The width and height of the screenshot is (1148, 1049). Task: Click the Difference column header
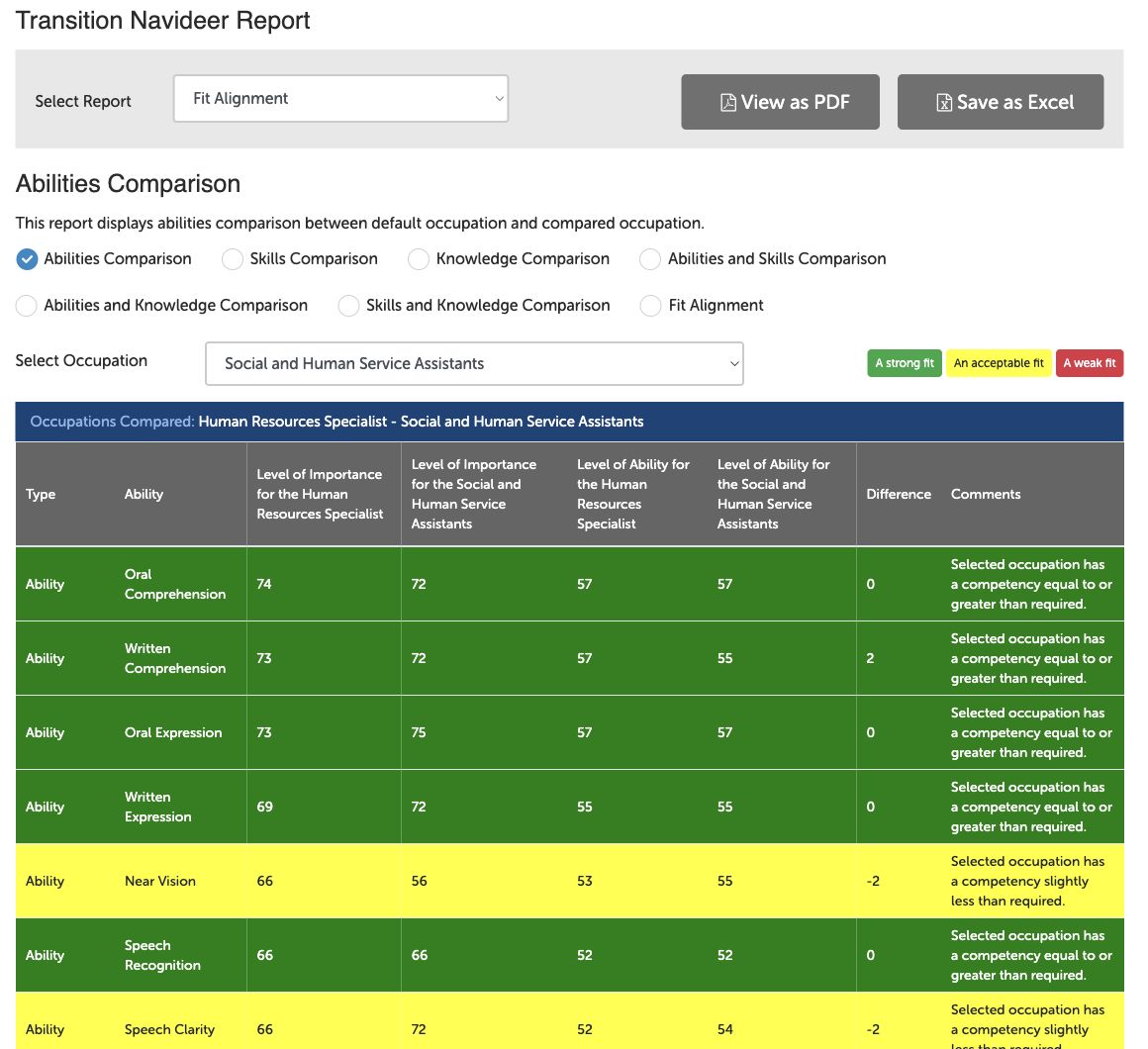click(899, 494)
